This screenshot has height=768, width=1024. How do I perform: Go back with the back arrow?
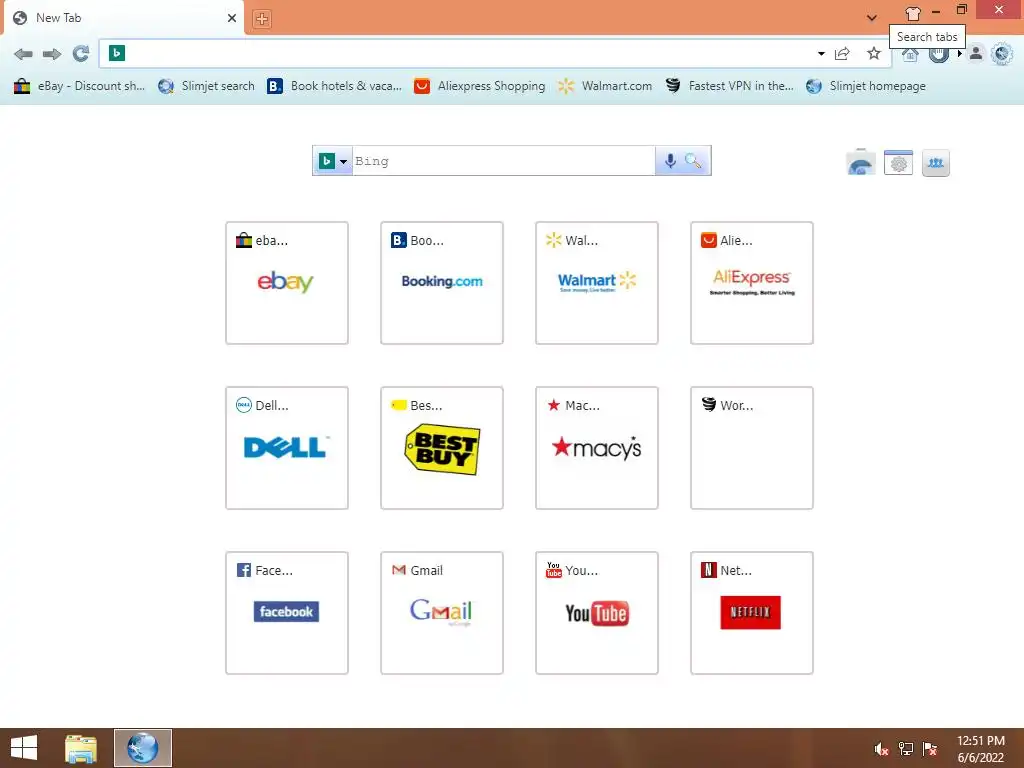23,54
